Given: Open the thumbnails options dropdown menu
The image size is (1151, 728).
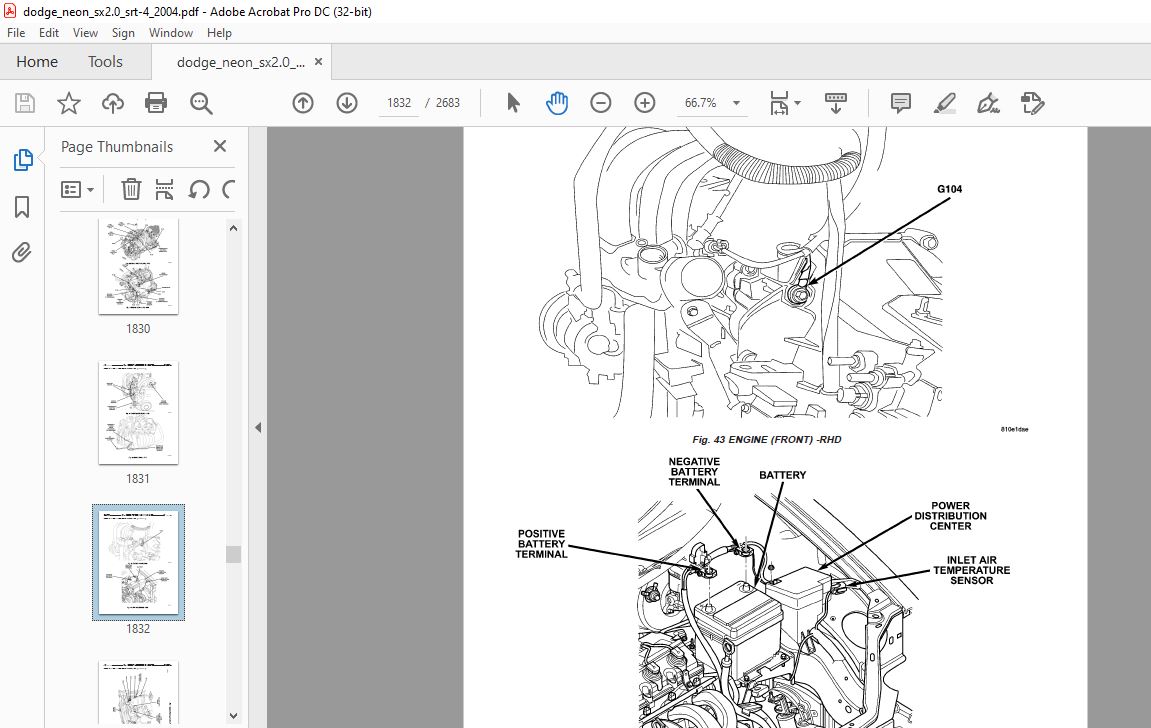Looking at the screenshot, I should pos(77,190).
